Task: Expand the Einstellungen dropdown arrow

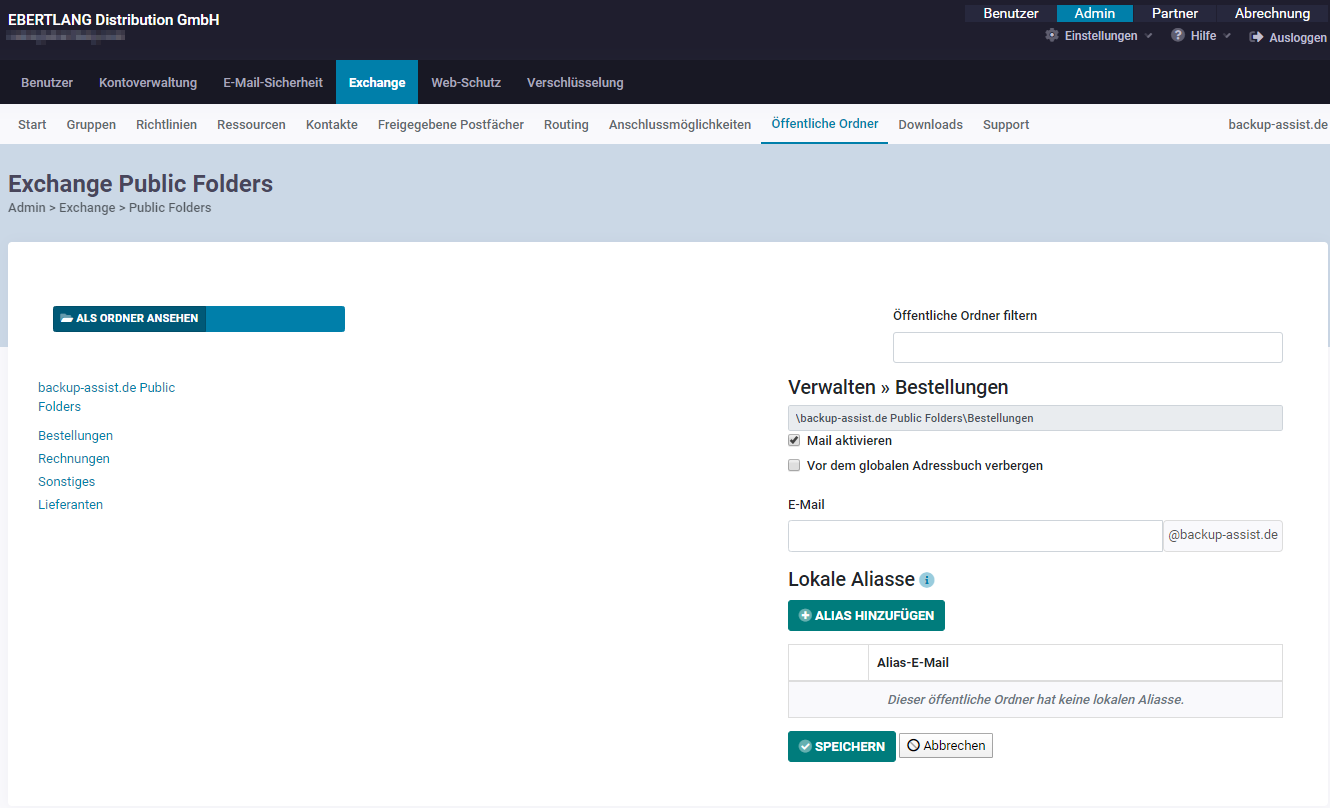Action: point(1148,36)
